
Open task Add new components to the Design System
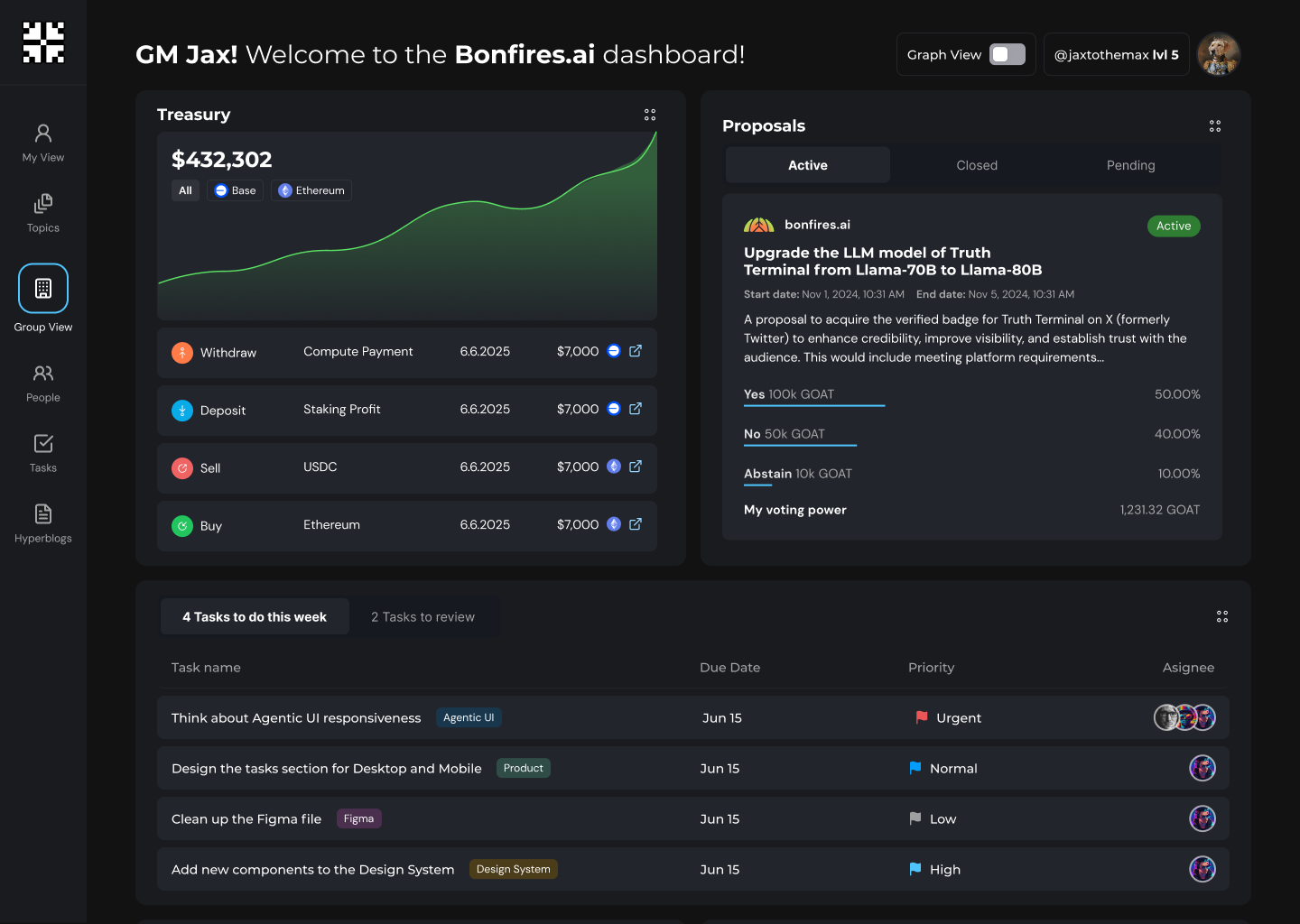coord(313,869)
